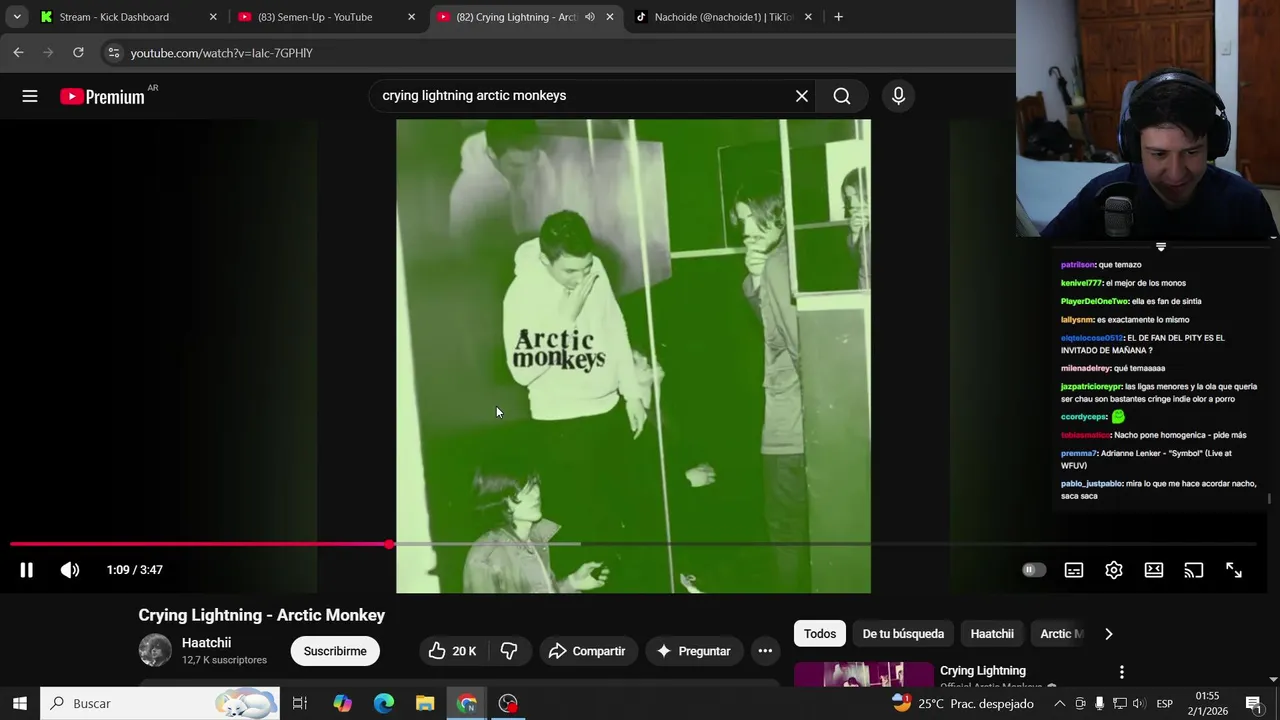Toggle the autoplay switch
This screenshot has width=1280, height=720.
(1034, 570)
